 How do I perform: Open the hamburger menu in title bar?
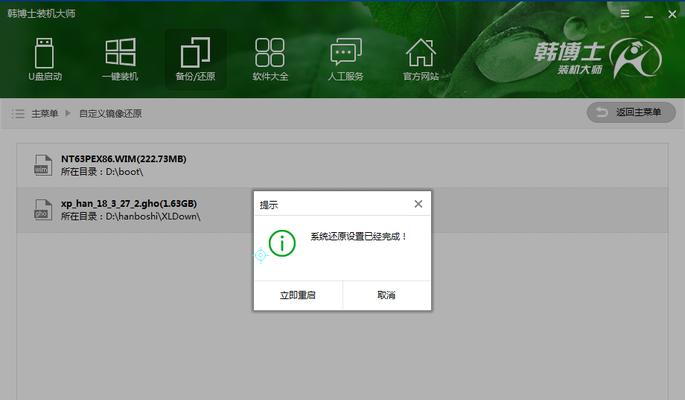pos(625,14)
